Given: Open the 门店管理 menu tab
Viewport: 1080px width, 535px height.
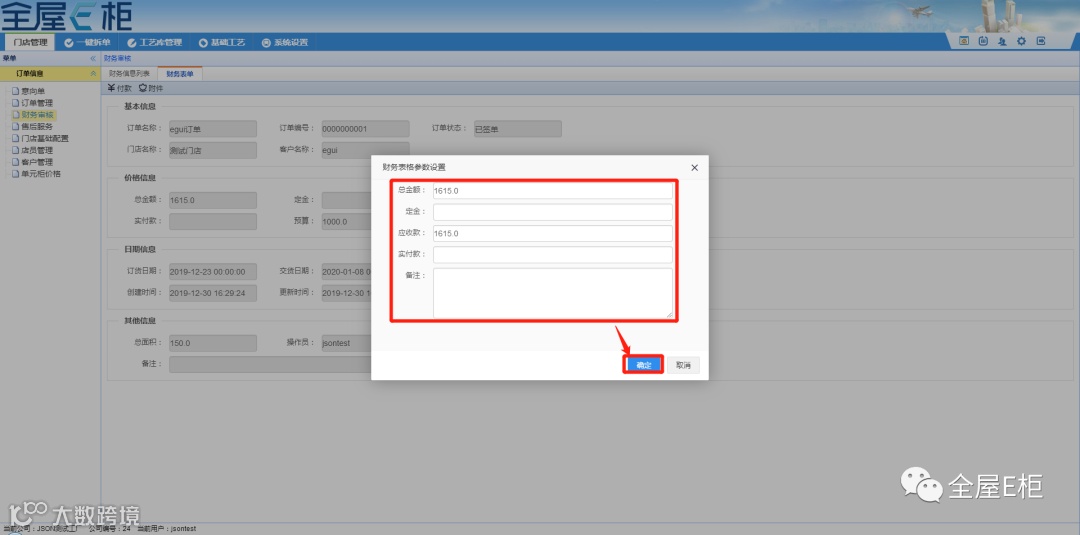Looking at the screenshot, I should tap(30, 42).
